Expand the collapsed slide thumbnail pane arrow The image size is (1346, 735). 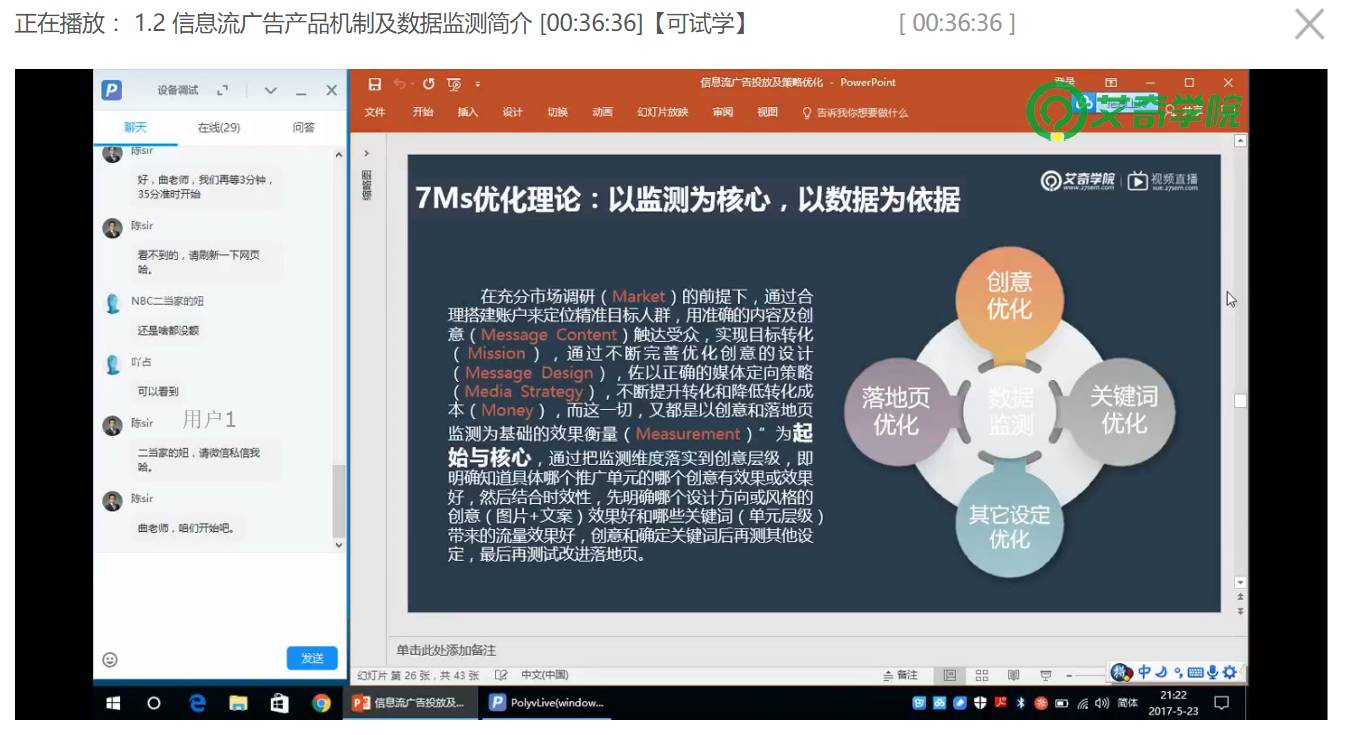[366, 153]
